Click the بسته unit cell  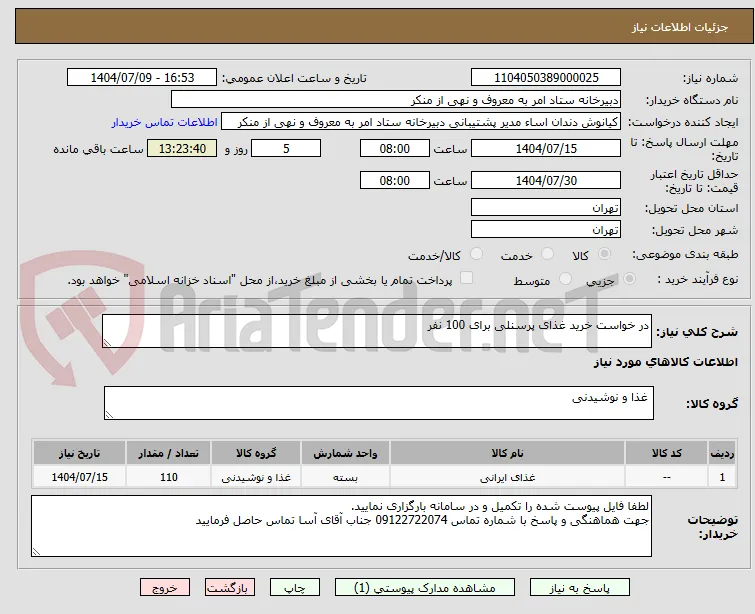pos(345,477)
